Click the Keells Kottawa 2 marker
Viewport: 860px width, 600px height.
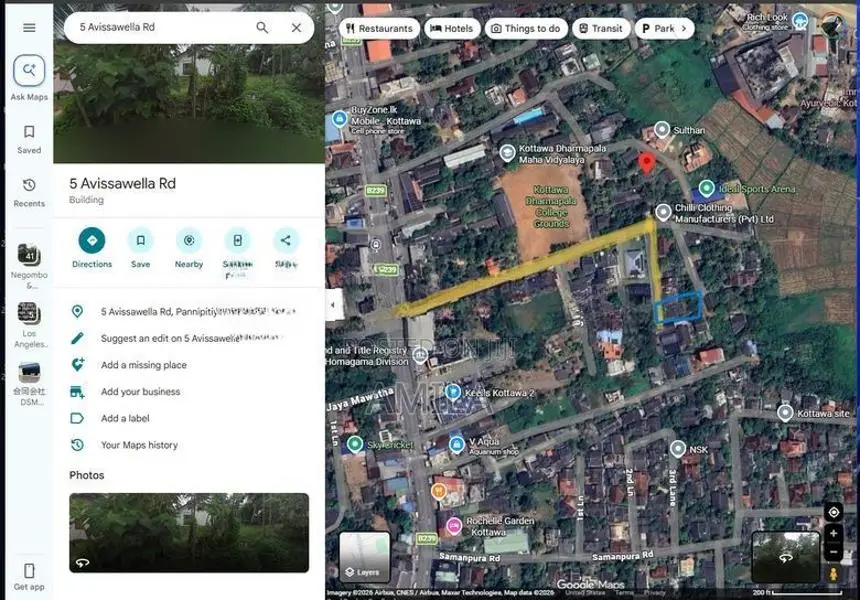coord(452,392)
